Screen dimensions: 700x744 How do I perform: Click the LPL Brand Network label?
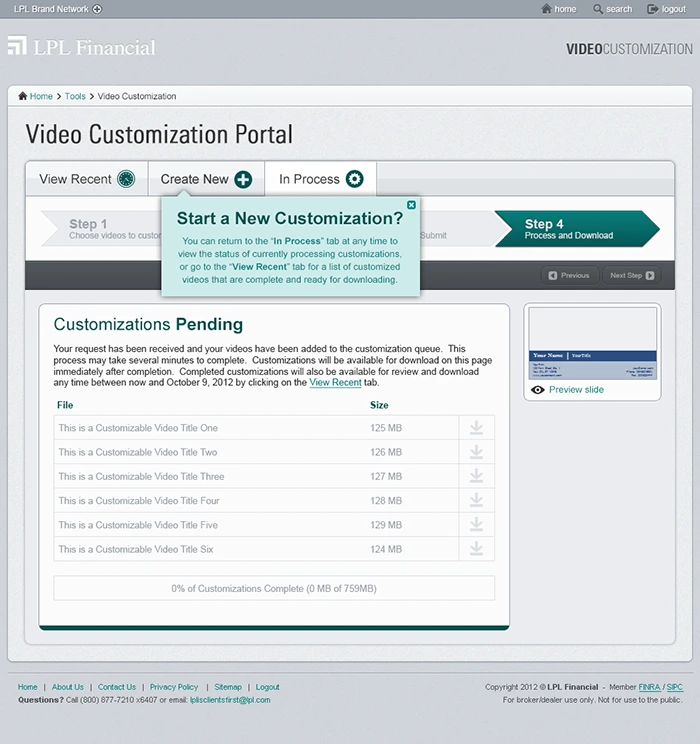click(51, 9)
